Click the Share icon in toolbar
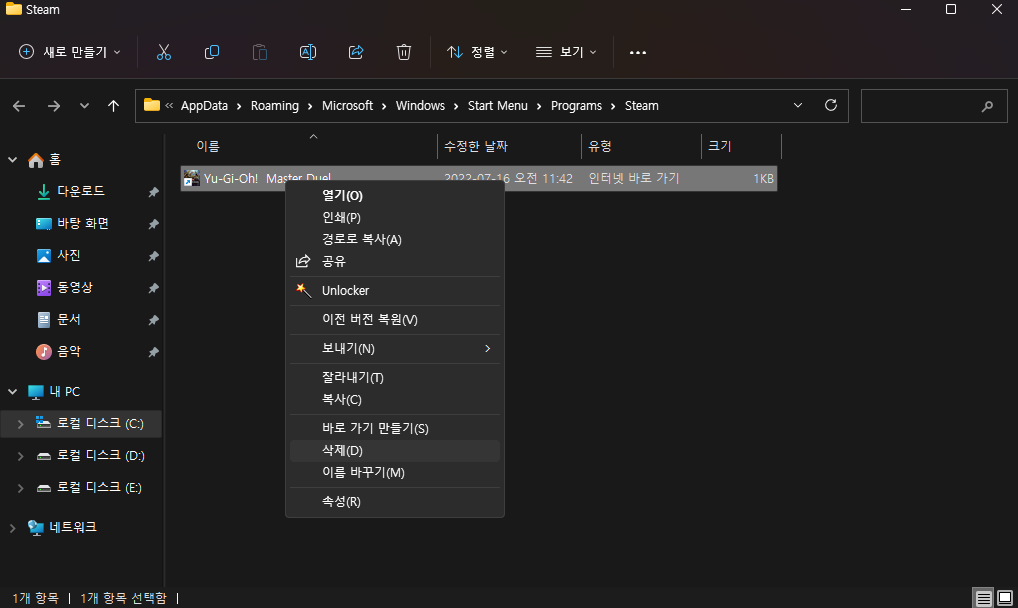Screen dimensions: 1018x608 point(356,52)
